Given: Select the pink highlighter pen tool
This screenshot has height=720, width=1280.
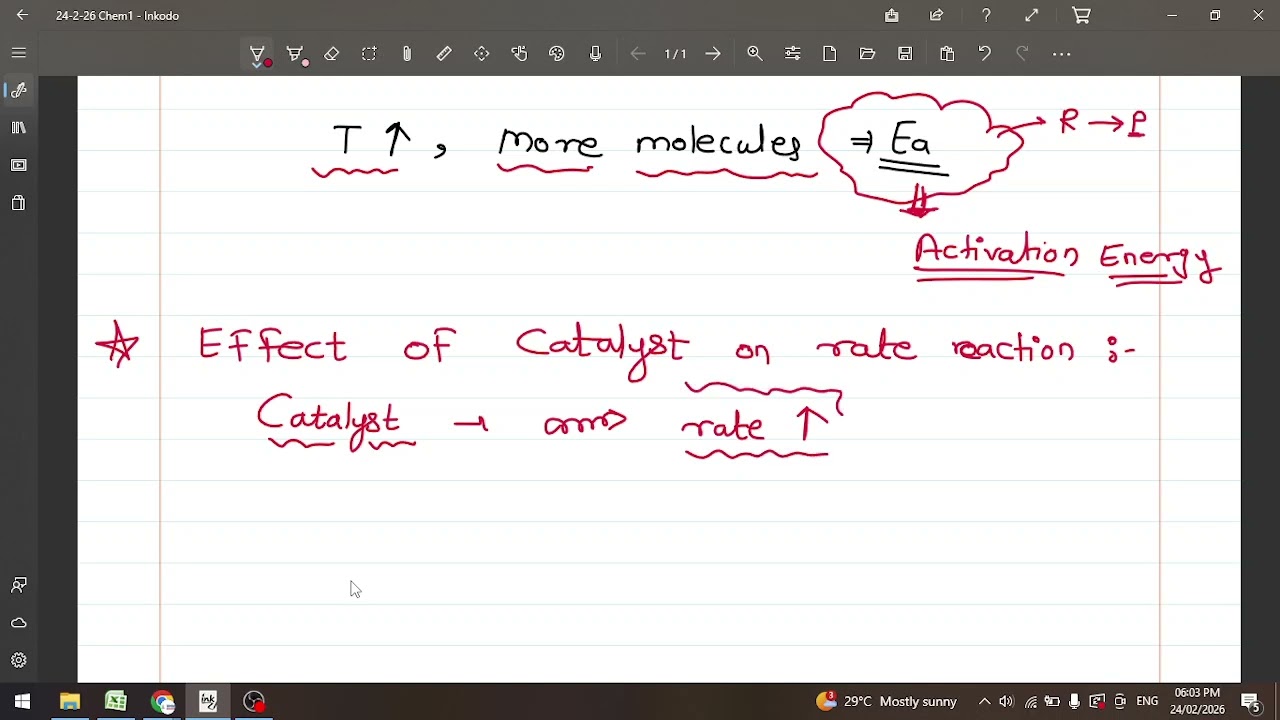Looking at the screenshot, I should (x=295, y=54).
